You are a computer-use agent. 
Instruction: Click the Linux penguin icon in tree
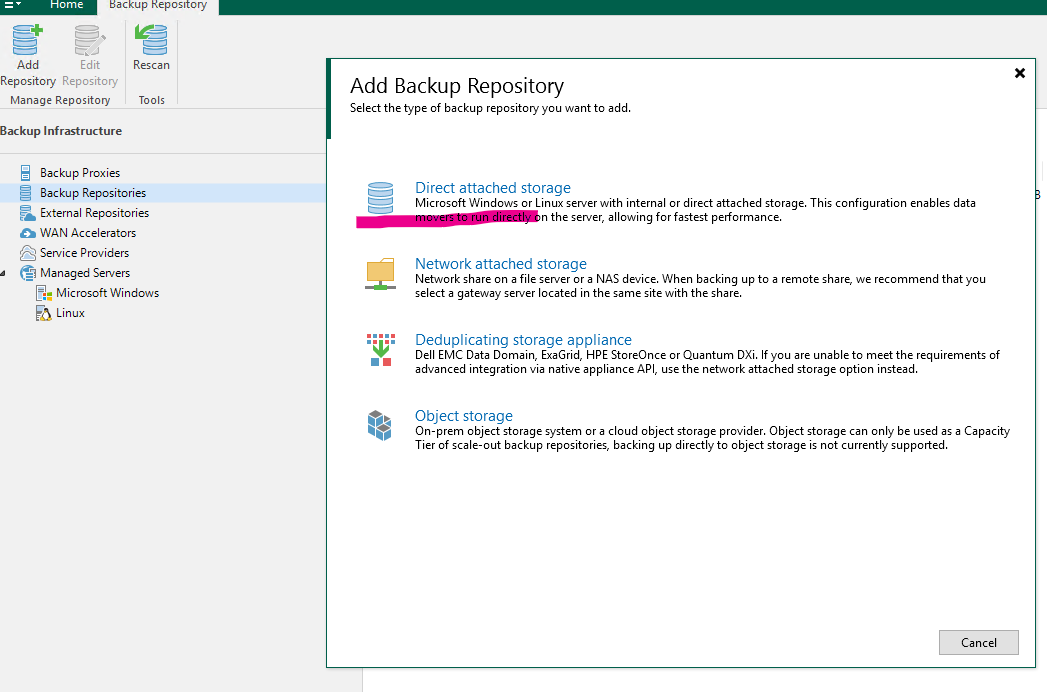pyautogui.click(x=43, y=313)
